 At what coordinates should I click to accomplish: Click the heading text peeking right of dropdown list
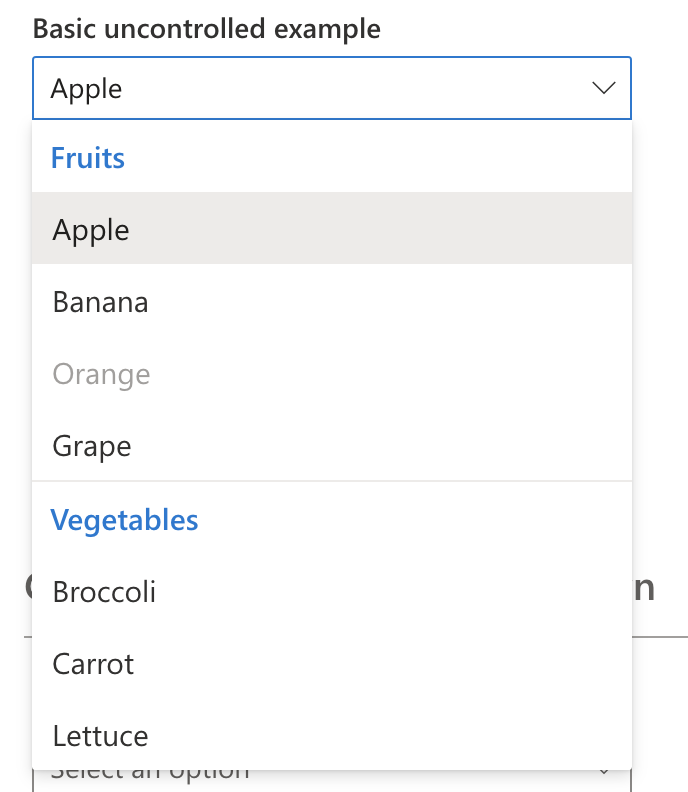(644, 589)
